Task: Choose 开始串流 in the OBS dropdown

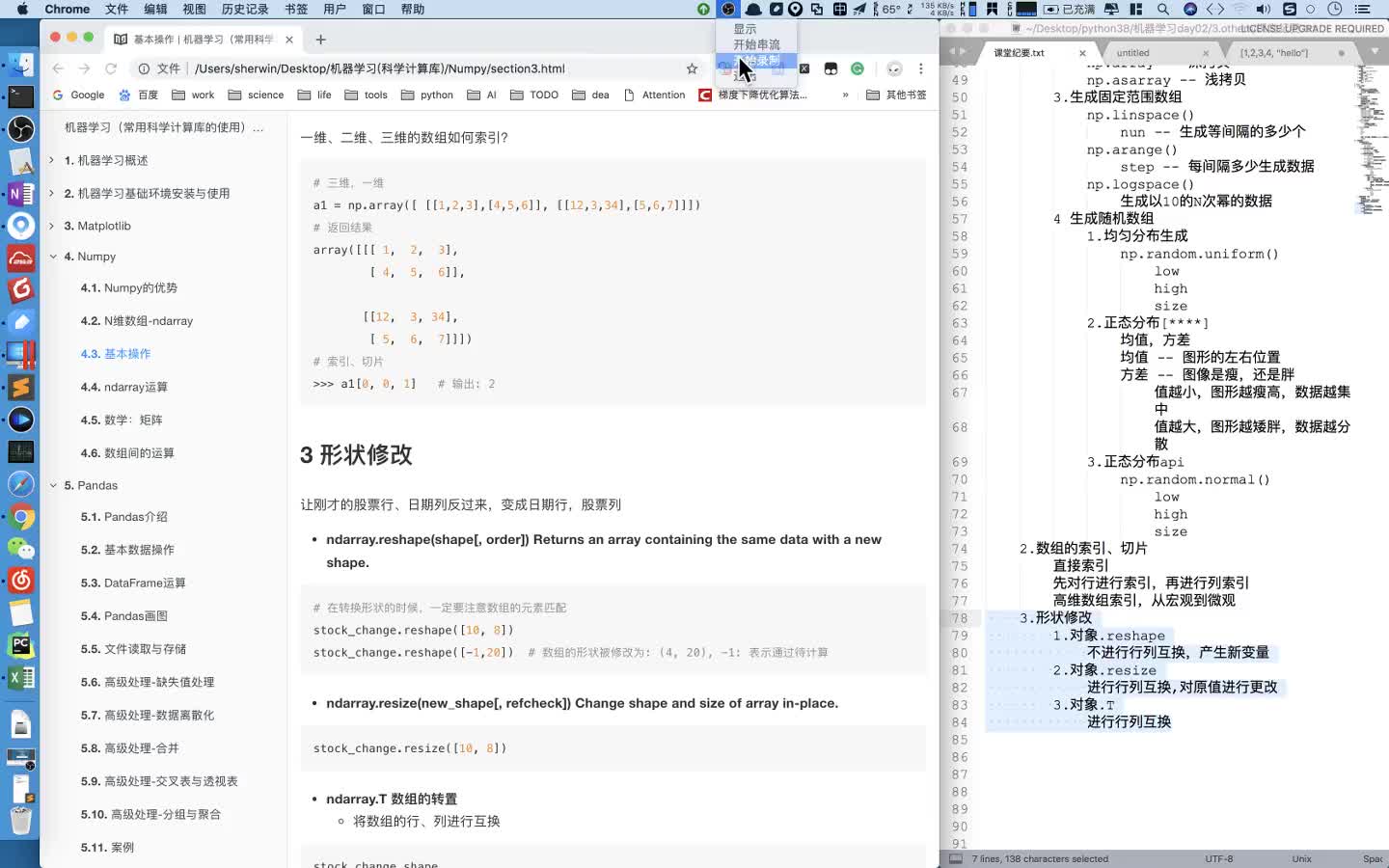Action: (x=756, y=44)
